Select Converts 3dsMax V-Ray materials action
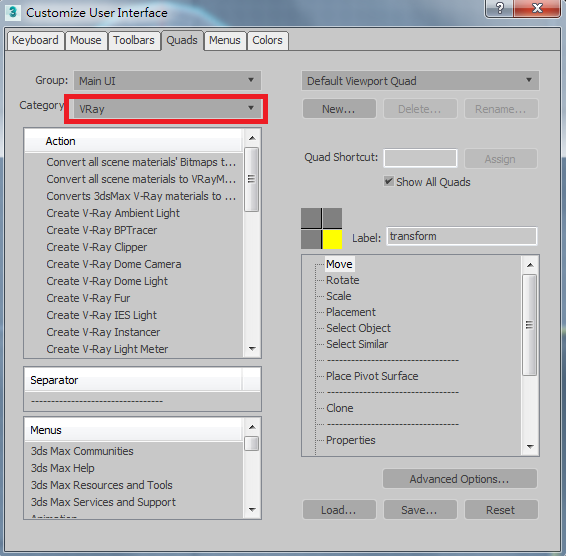The width and height of the screenshot is (566, 556). 141,196
